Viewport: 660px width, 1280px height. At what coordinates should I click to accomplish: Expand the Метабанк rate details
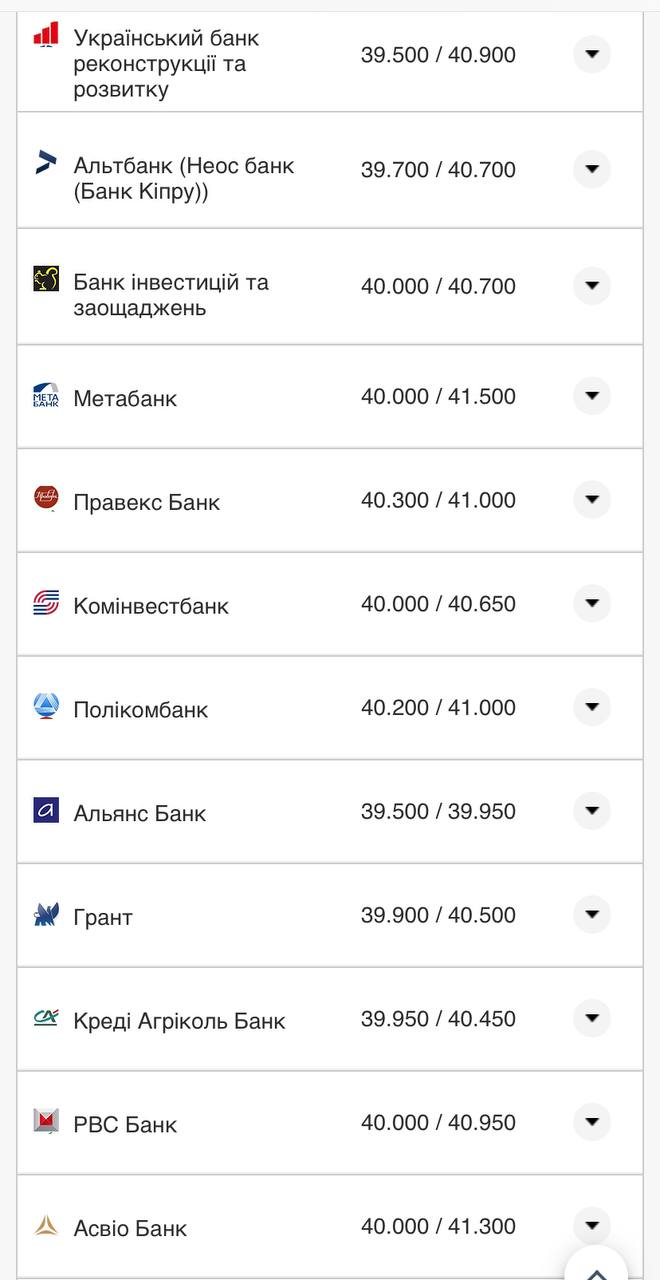(x=592, y=396)
